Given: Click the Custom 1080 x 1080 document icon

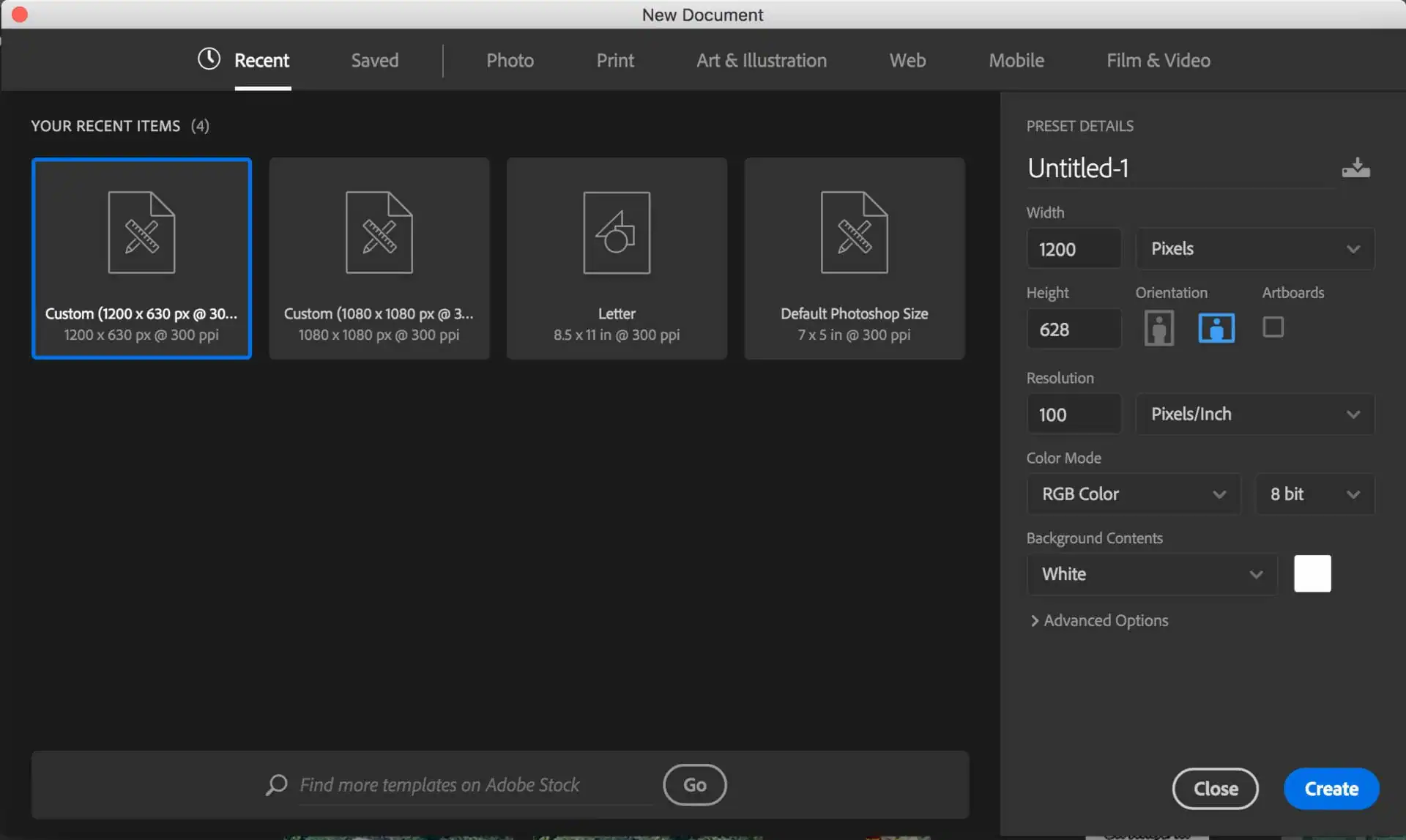Looking at the screenshot, I should coord(379,232).
